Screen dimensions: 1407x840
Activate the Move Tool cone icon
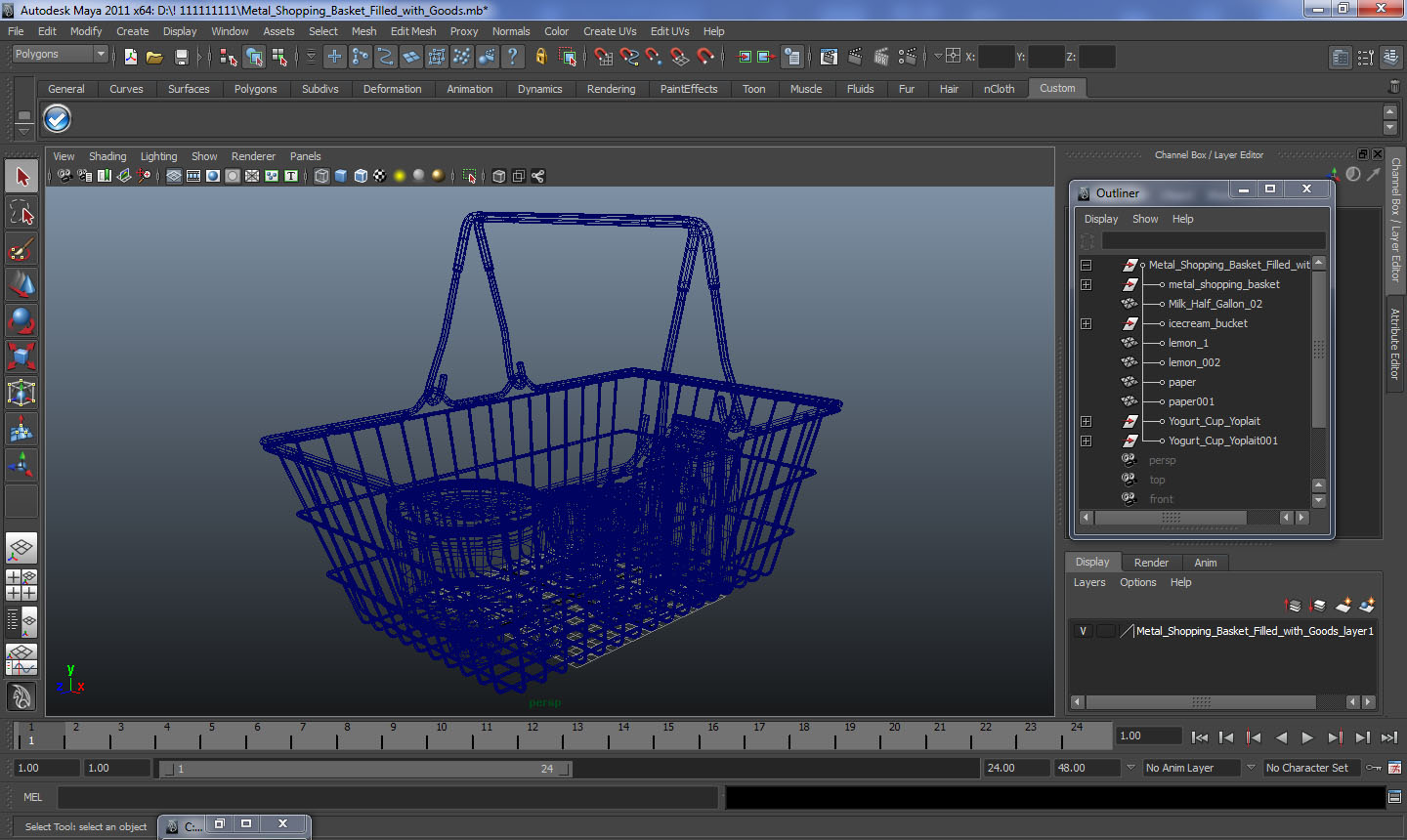(21, 284)
